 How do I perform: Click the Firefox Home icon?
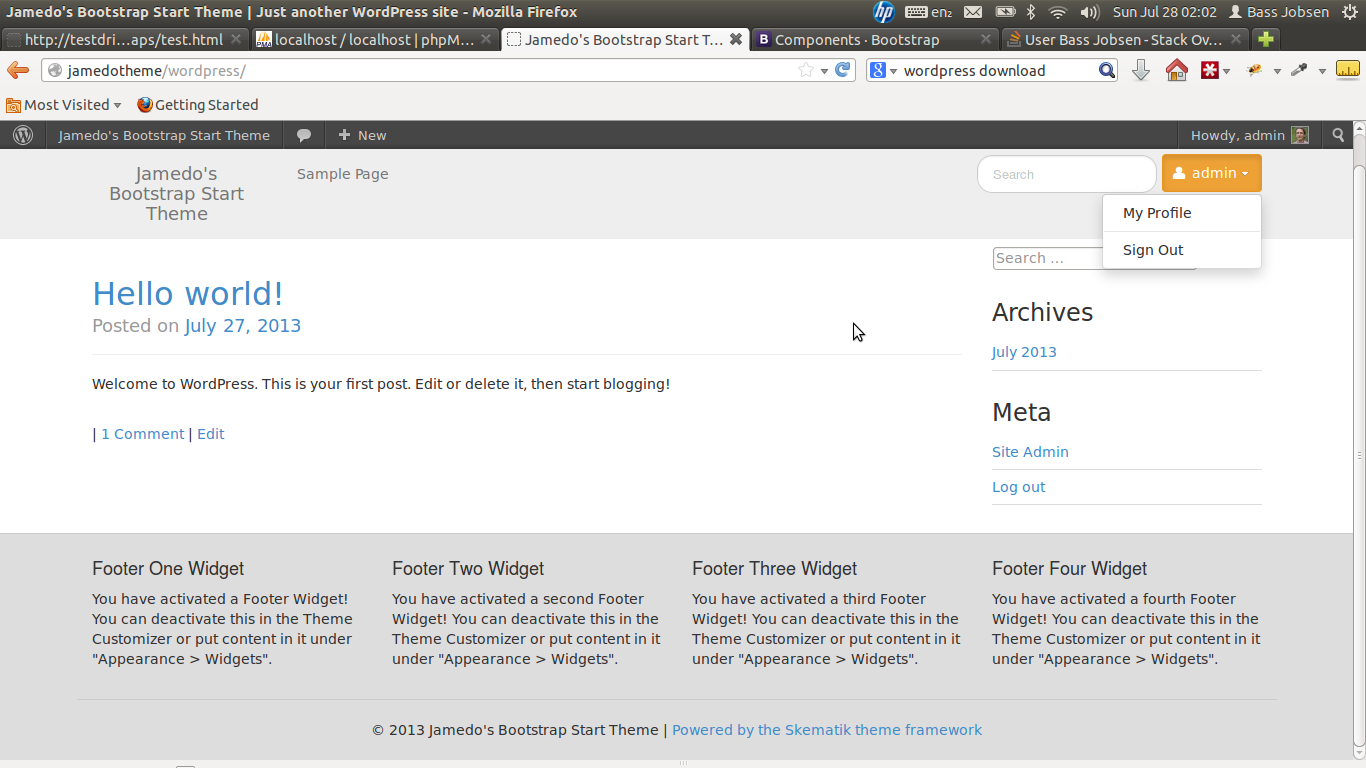click(1177, 70)
